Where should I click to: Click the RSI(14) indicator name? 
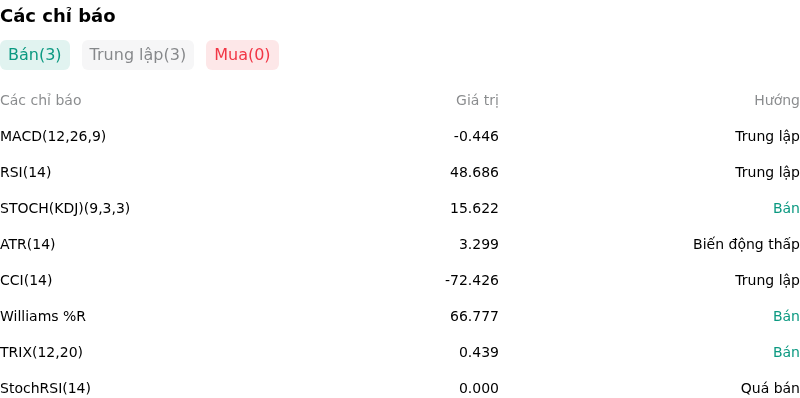(26, 172)
